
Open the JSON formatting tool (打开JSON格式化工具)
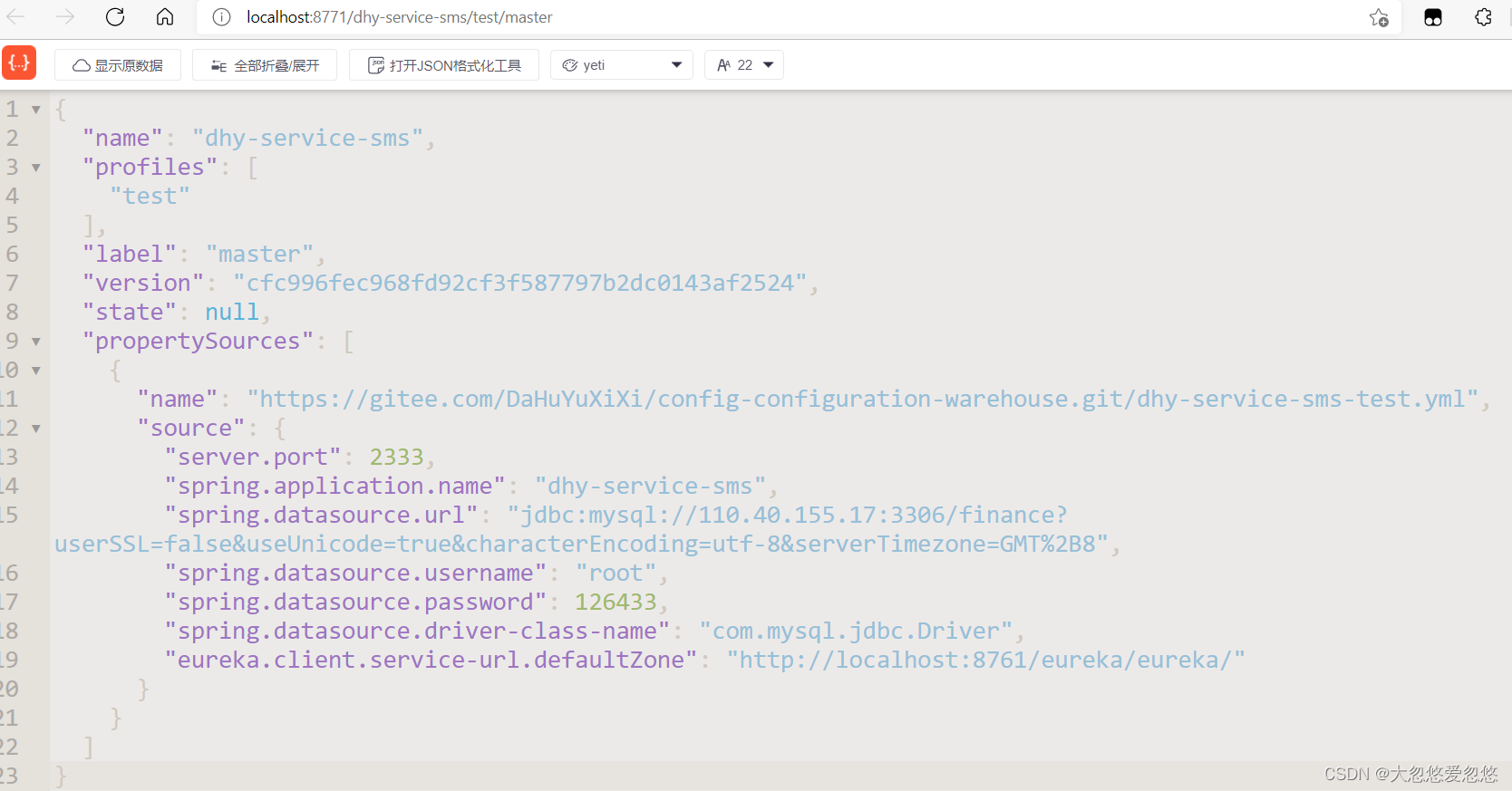click(444, 65)
